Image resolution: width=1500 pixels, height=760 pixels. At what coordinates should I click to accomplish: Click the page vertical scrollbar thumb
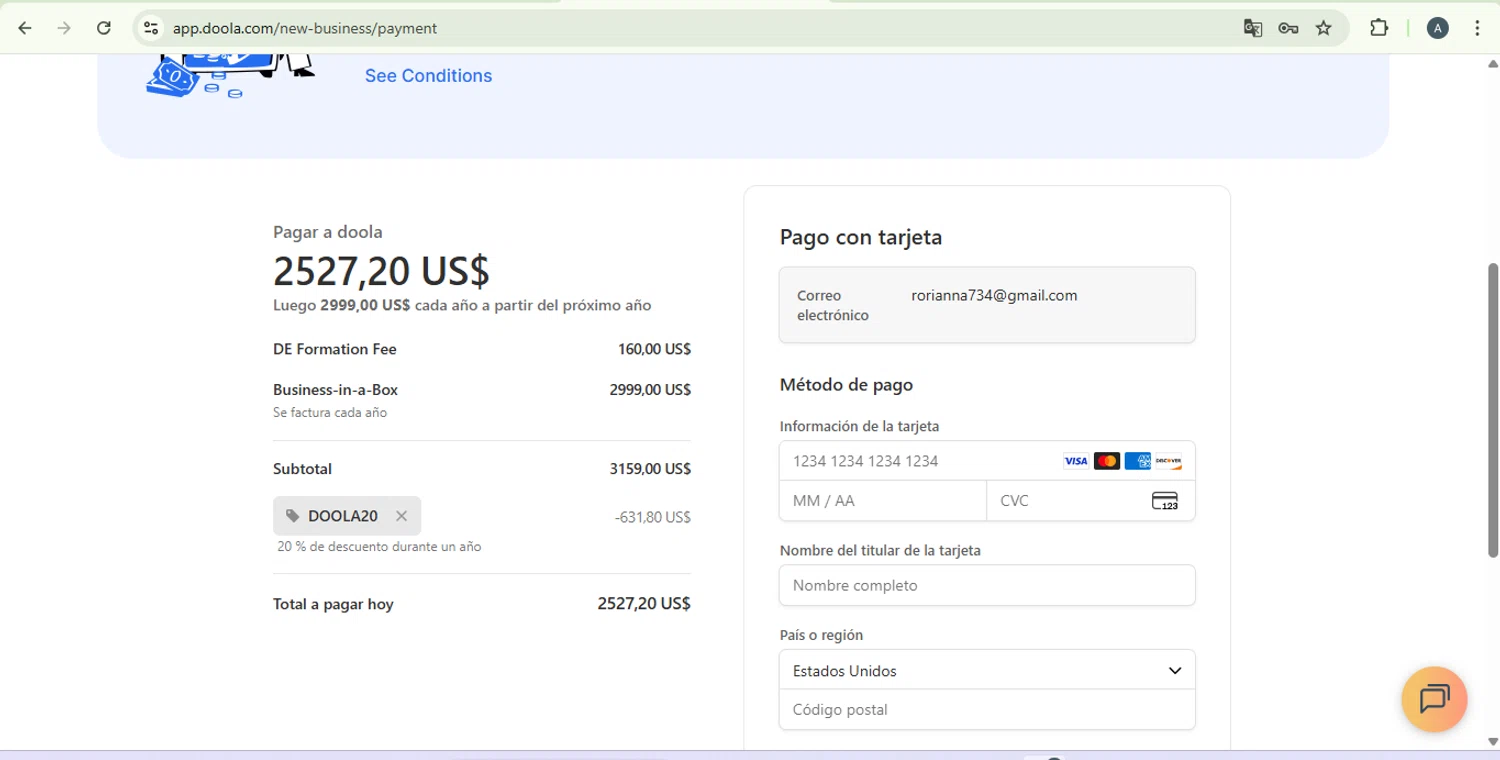(x=1493, y=410)
